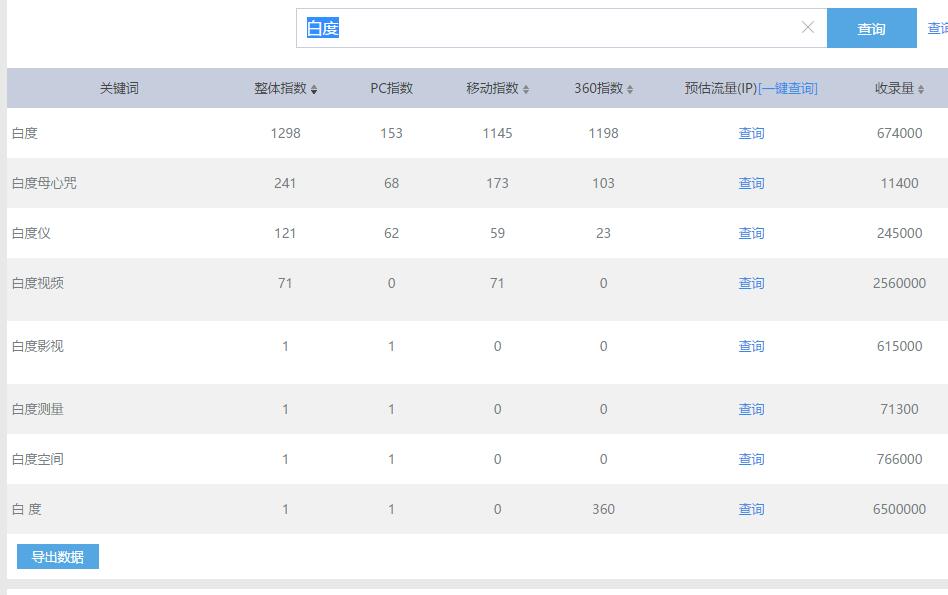Select the 收录量 value 6500000
The width and height of the screenshot is (948, 595).
[x=899, y=509]
